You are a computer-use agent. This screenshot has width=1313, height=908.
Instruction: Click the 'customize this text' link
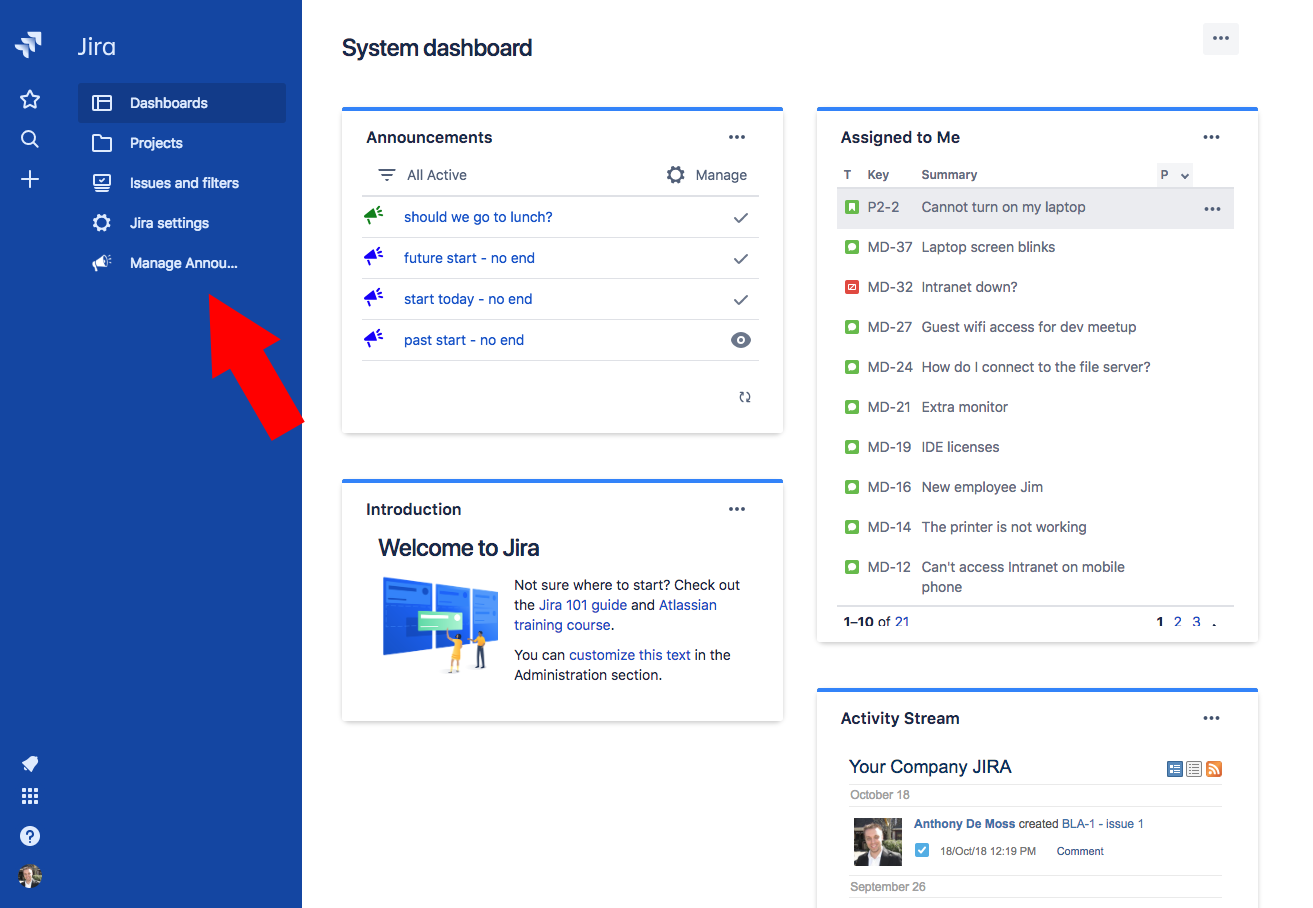pyautogui.click(x=630, y=655)
